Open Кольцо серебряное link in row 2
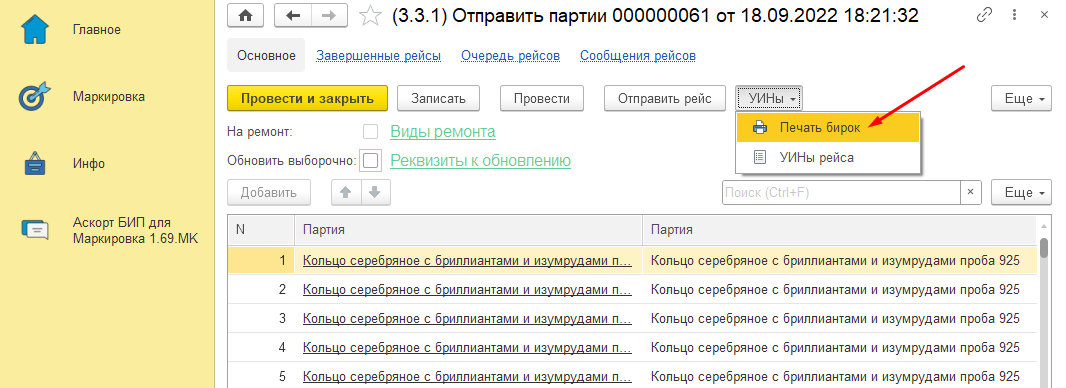This screenshot has height=388, width=1066. (468, 289)
